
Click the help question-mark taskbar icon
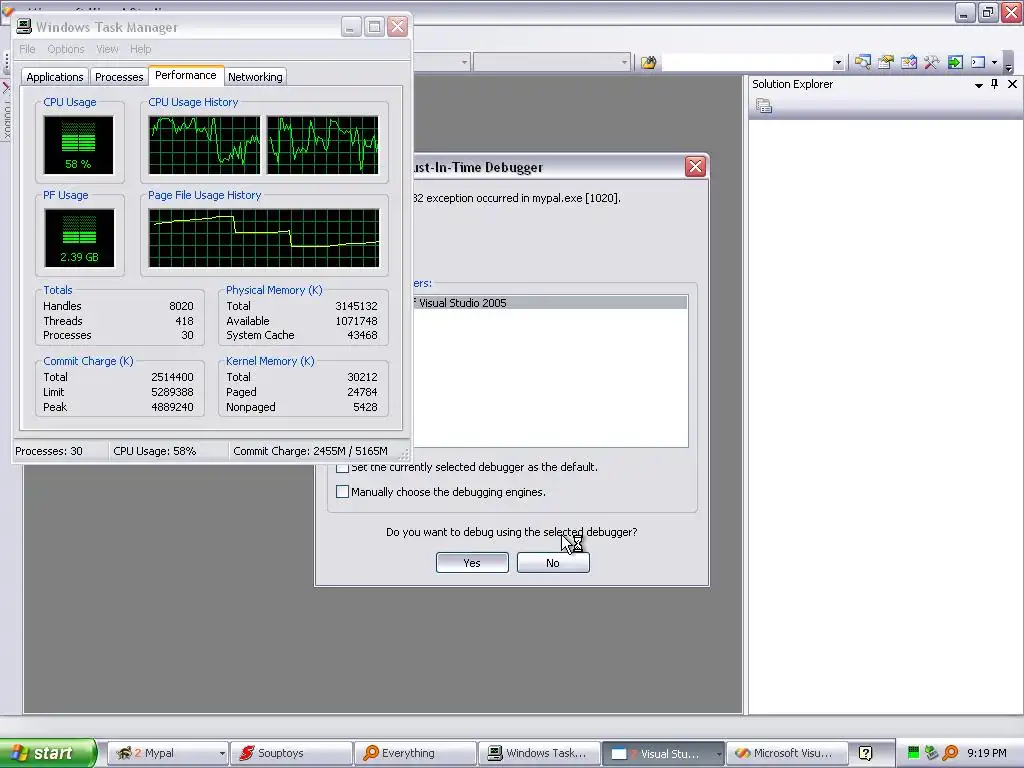click(865, 753)
